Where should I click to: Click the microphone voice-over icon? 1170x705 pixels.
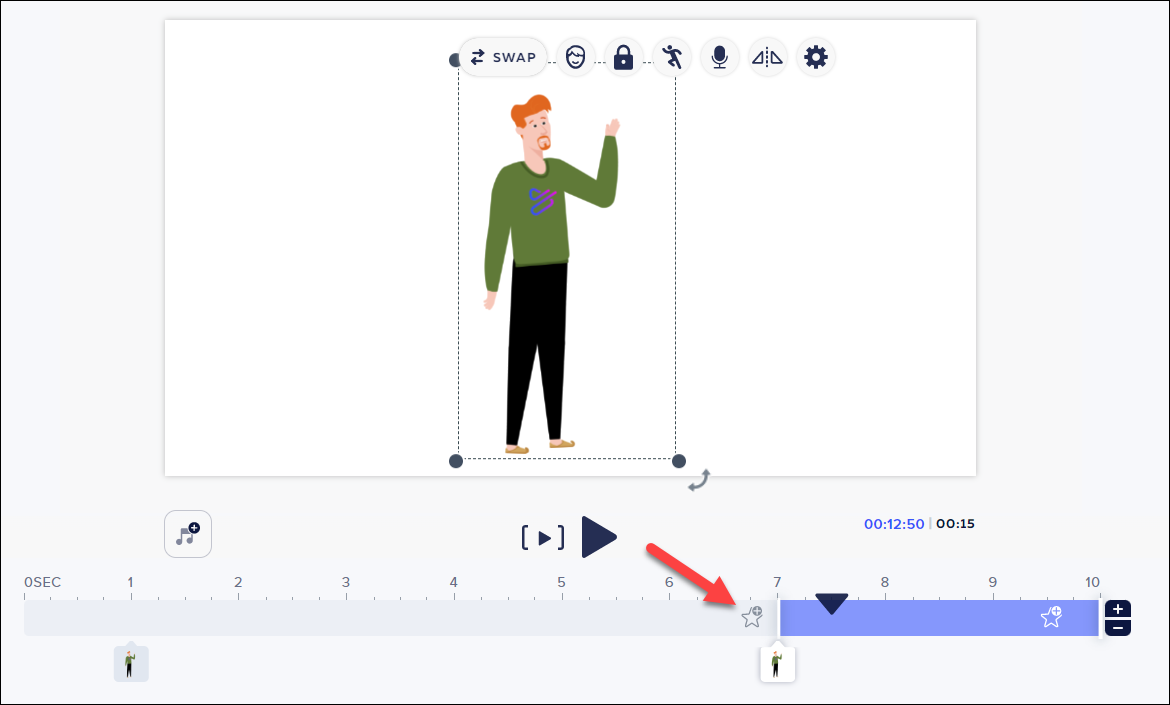(x=719, y=57)
